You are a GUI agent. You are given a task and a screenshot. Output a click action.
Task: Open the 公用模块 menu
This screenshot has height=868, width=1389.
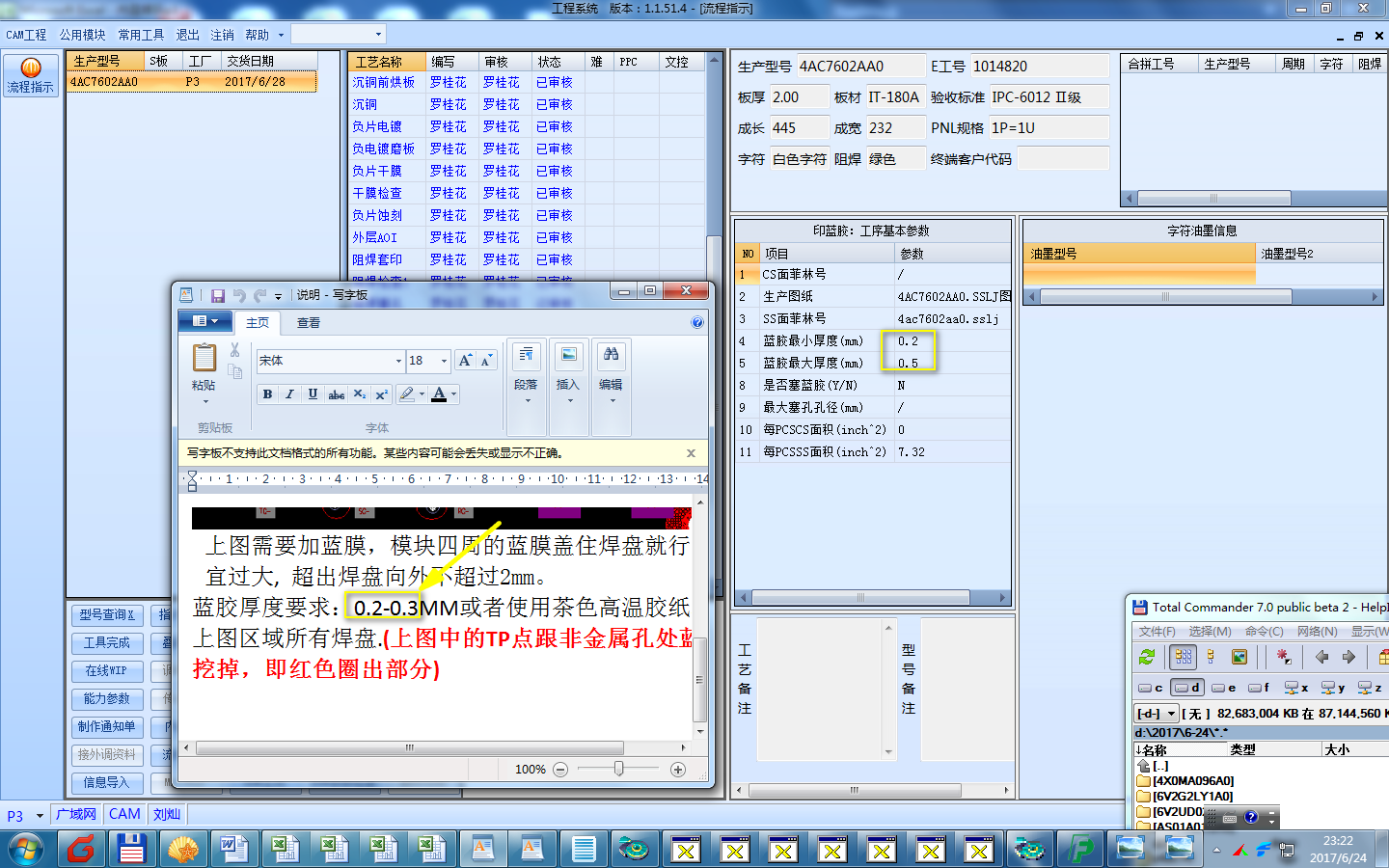(83, 35)
